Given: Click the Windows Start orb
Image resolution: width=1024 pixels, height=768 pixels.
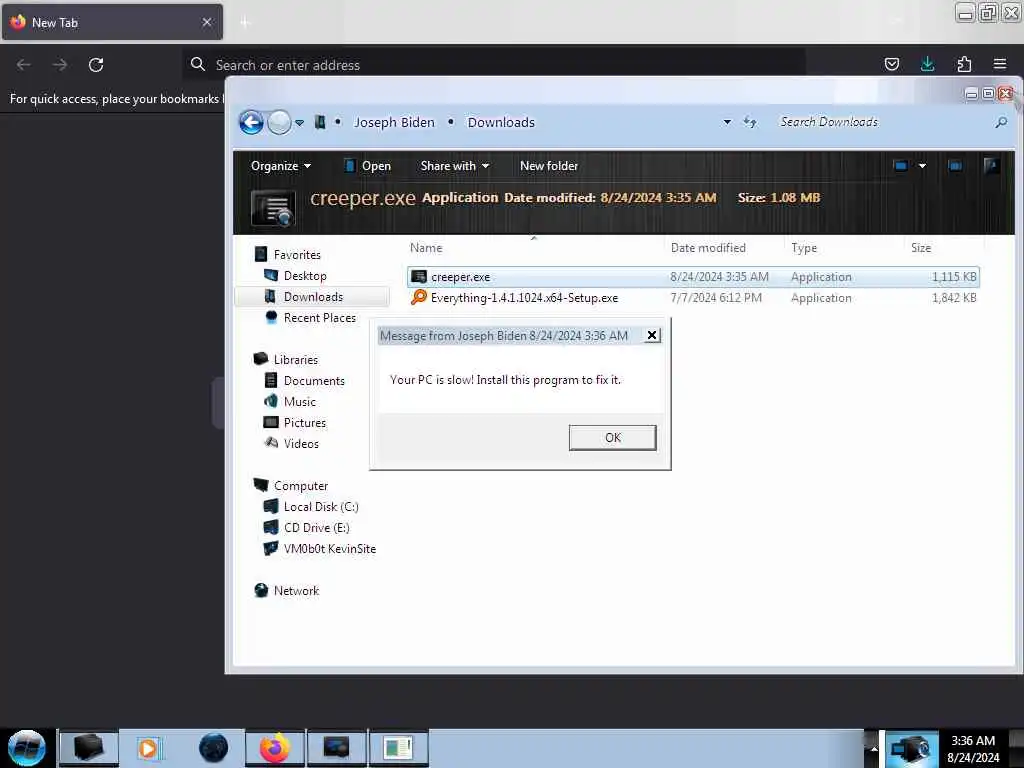Looking at the screenshot, I should coord(27,748).
